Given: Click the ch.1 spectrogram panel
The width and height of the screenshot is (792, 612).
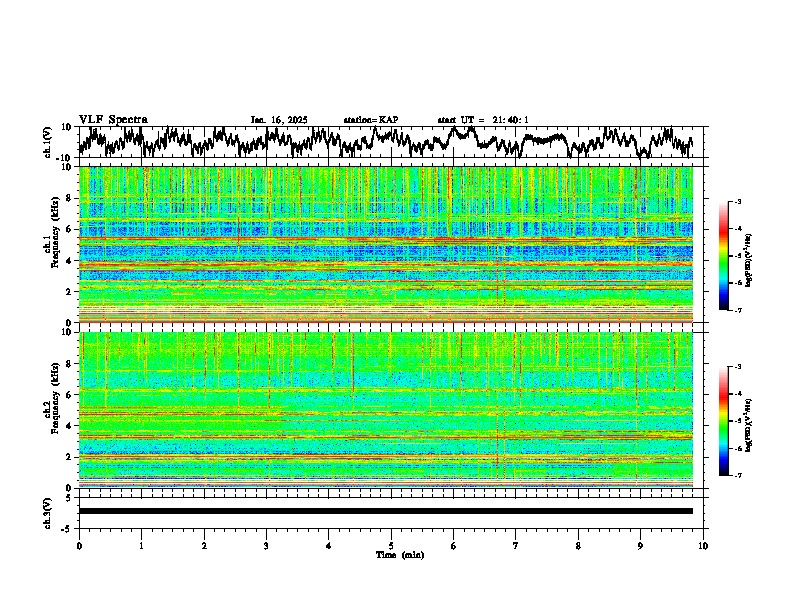Looking at the screenshot, I should (385, 244).
